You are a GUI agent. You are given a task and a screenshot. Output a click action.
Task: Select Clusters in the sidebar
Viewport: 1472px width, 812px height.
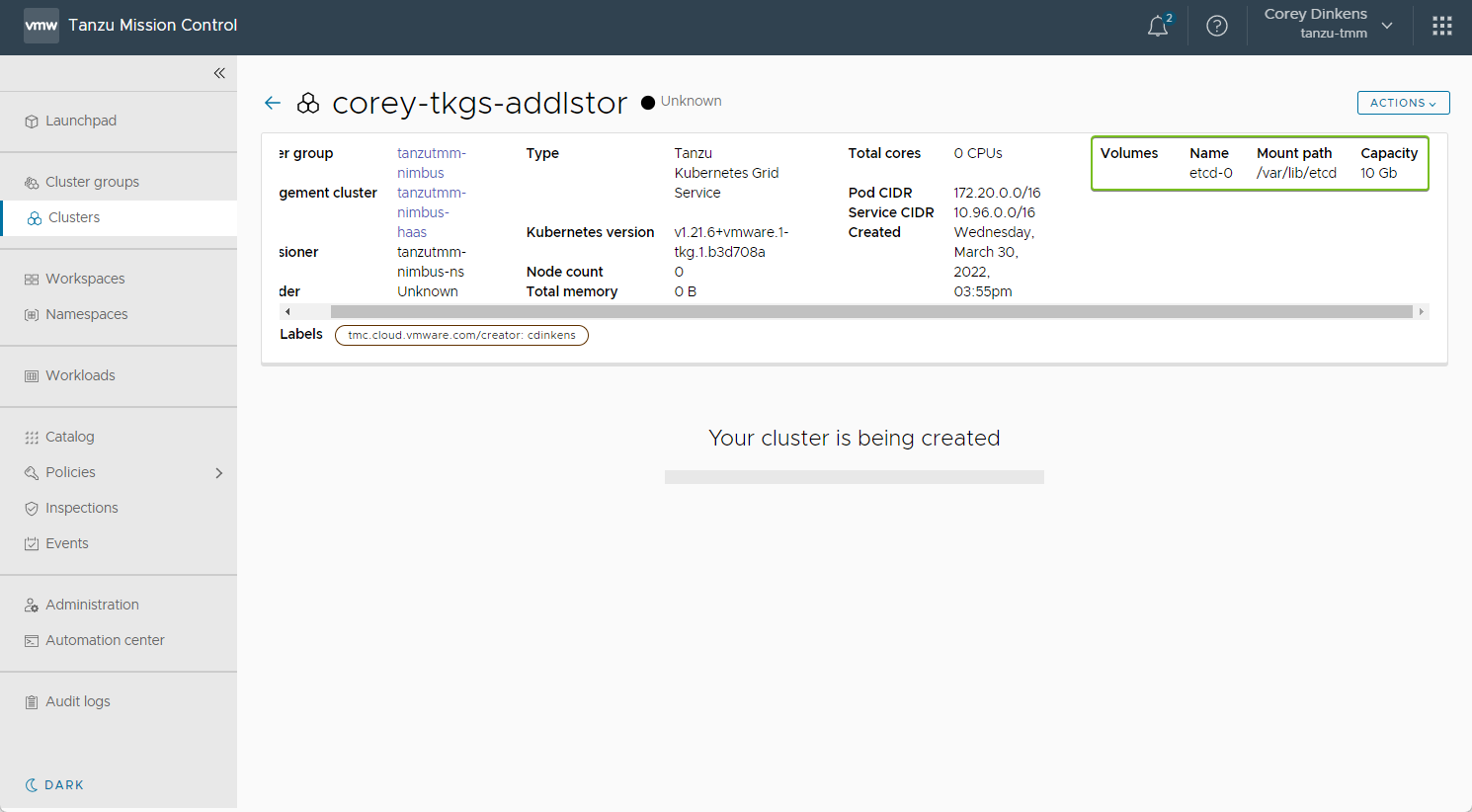[74, 217]
